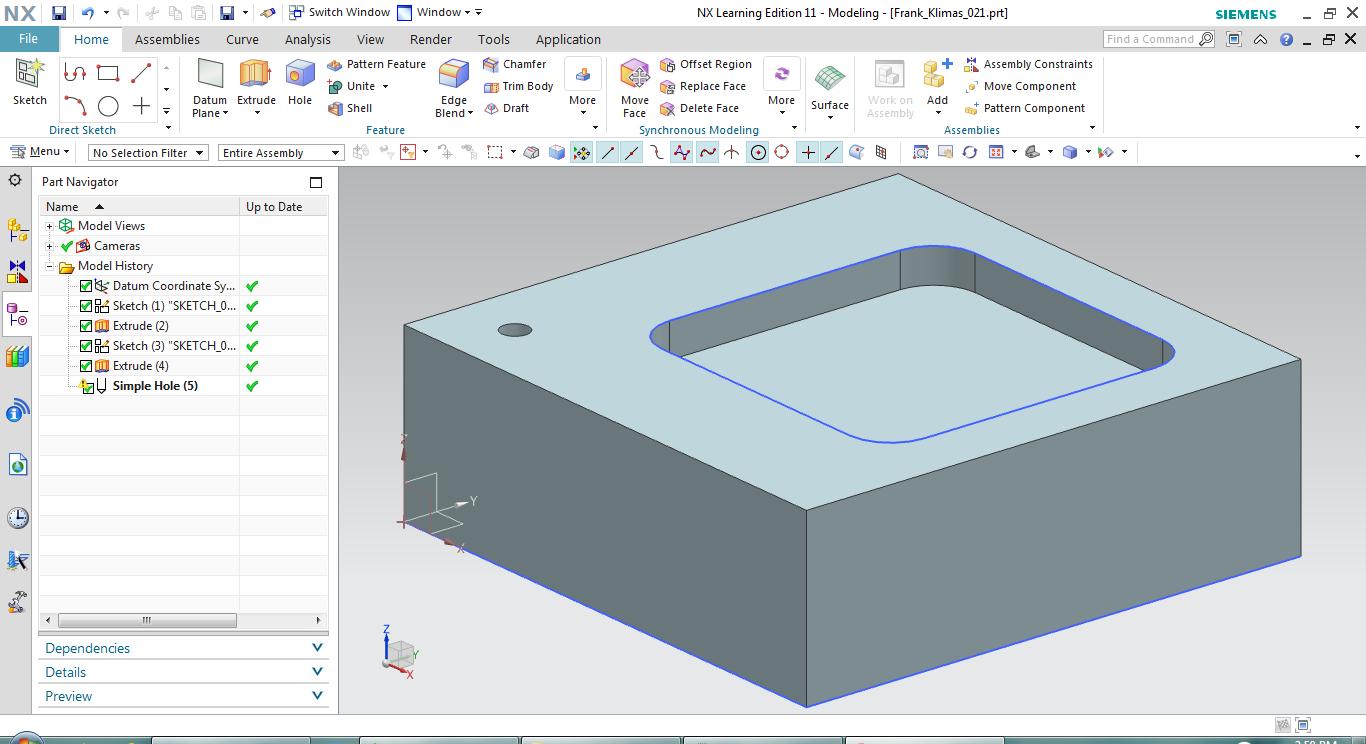The width and height of the screenshot is (1366, 744).
Task: Click the Hole feature icon
Action: 300,76
